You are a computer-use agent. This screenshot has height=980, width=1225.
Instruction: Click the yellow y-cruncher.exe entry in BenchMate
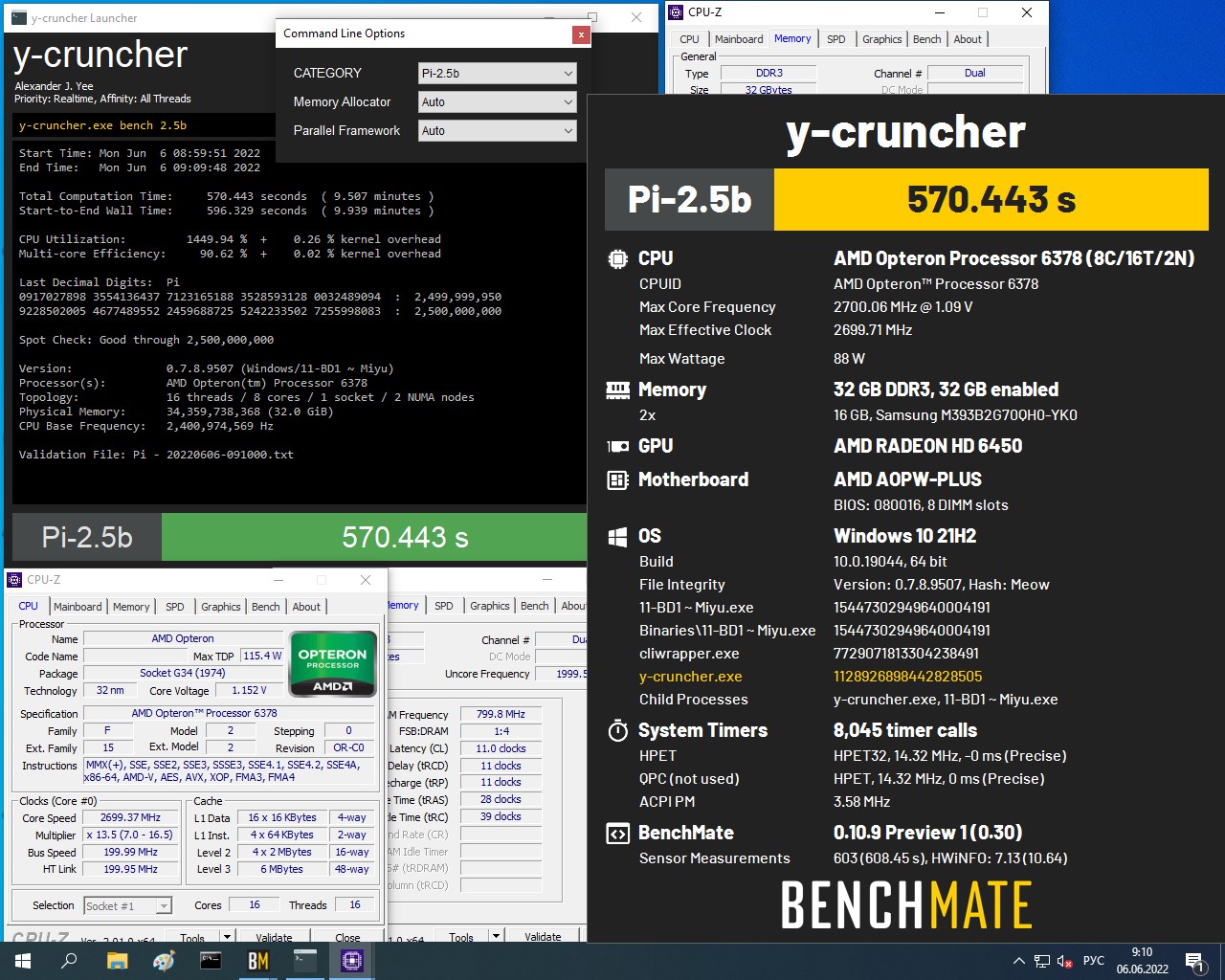coord(690,677)
